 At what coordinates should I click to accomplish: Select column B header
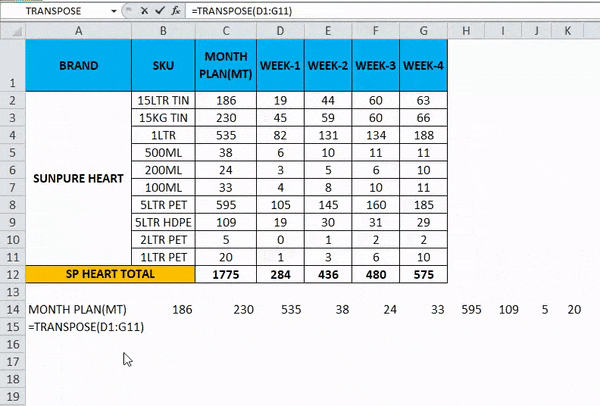coord(163,31)
